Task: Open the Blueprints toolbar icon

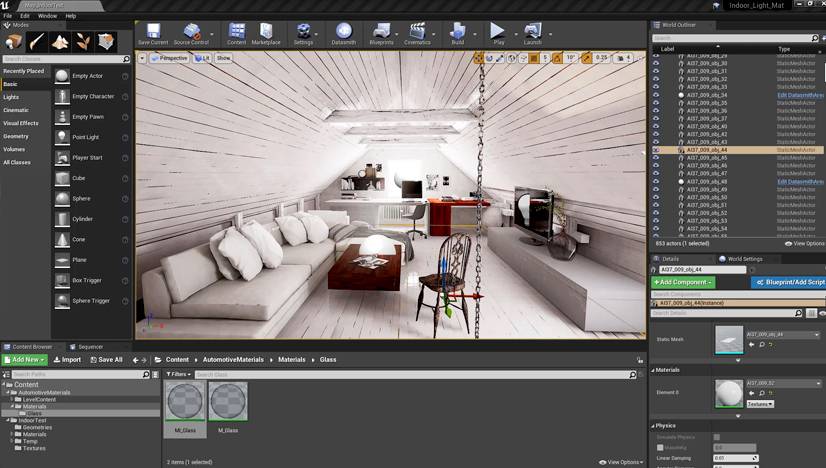Action: [x=381, y=31]
